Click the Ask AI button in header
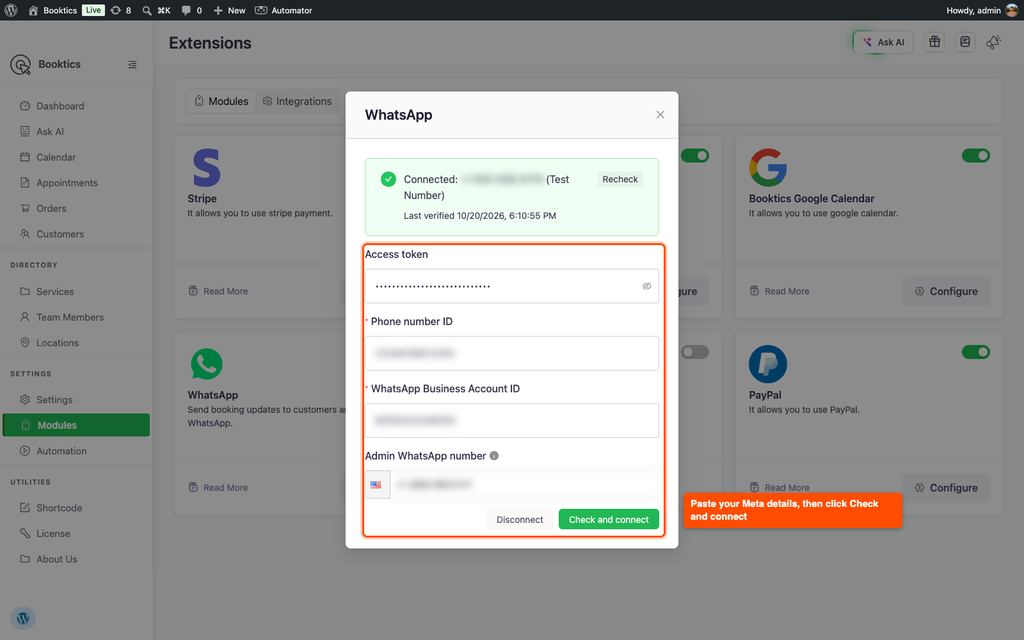The width and height of the screenshot is (1024, 640). pyautogui.click(x=883, y=42)
